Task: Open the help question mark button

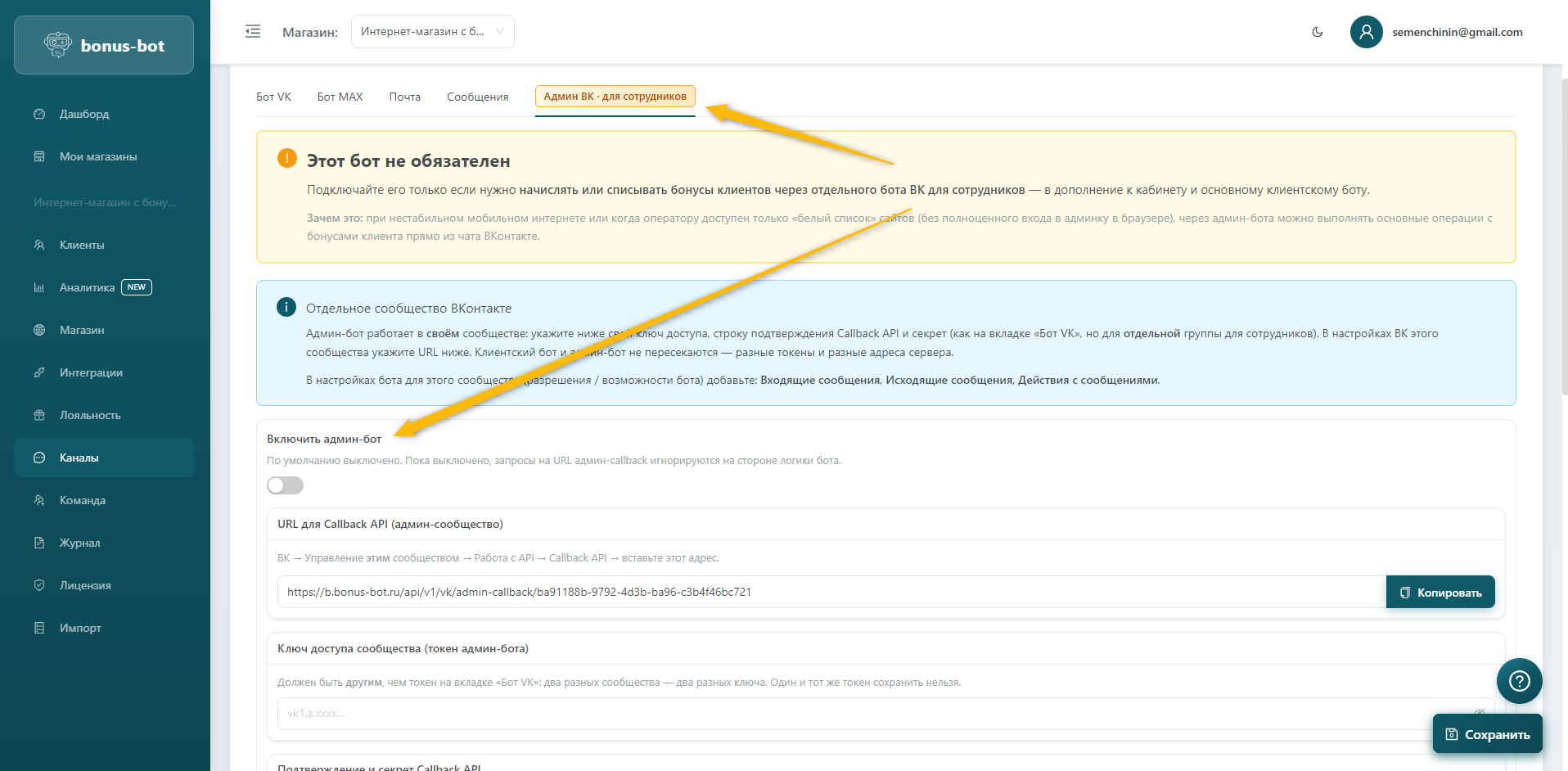Action: [x=1519, y=681]
